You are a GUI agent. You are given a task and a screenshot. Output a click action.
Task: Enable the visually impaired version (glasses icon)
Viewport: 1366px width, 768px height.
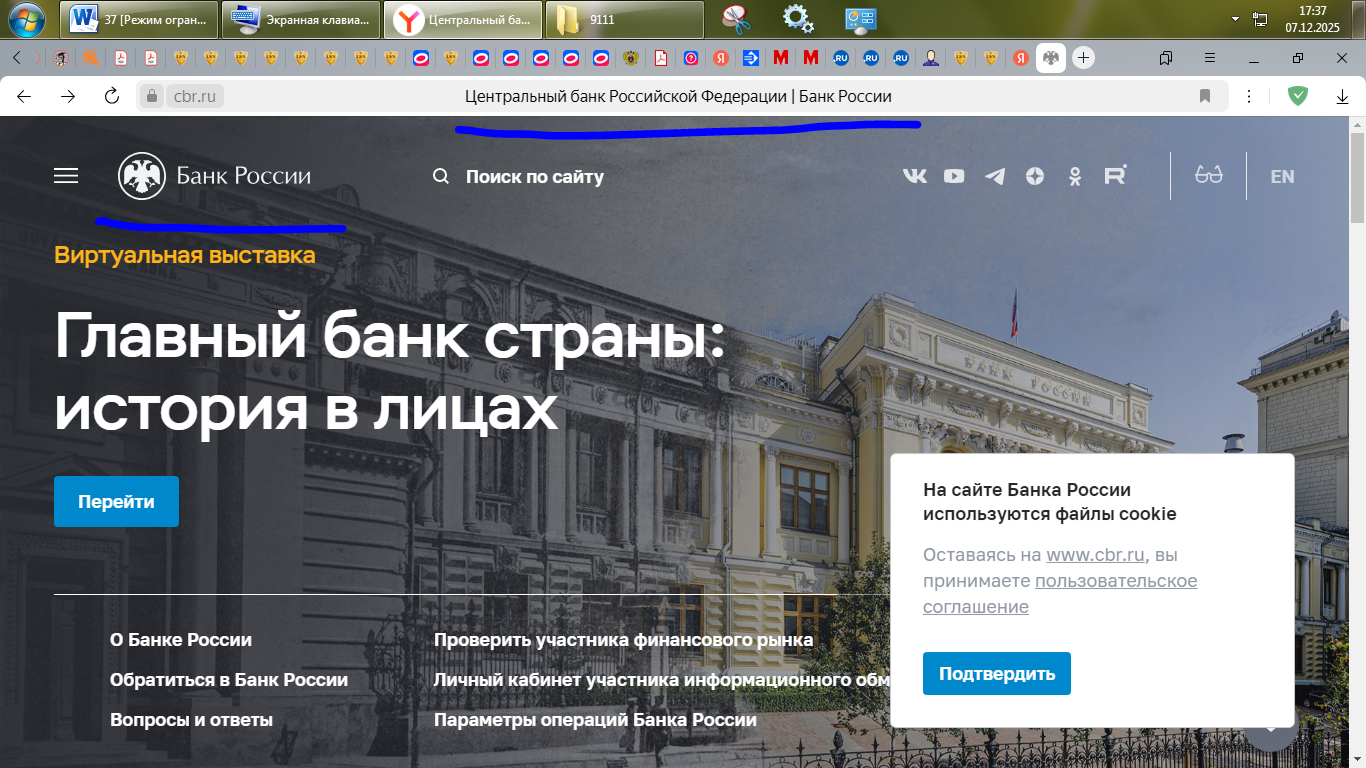click(x=1208, y=176)
